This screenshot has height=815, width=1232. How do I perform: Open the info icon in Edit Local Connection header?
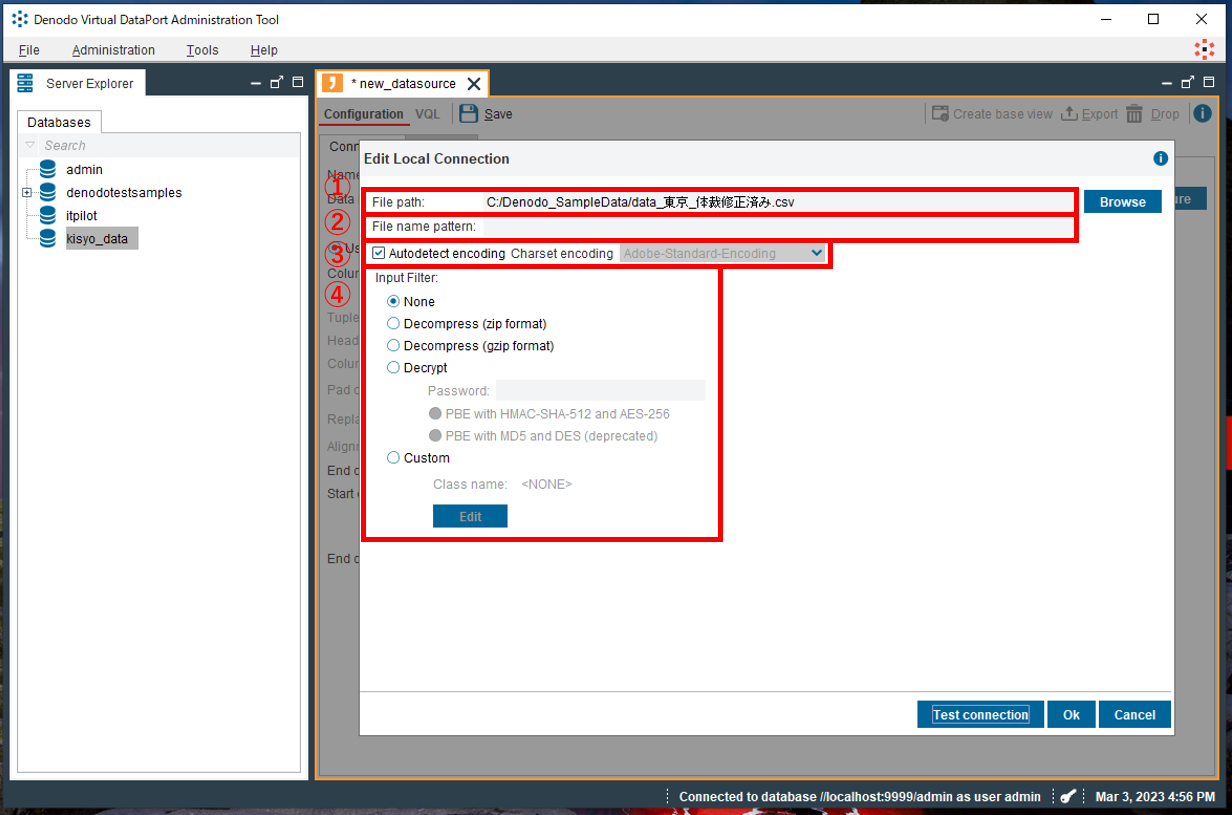(1160, 158)
